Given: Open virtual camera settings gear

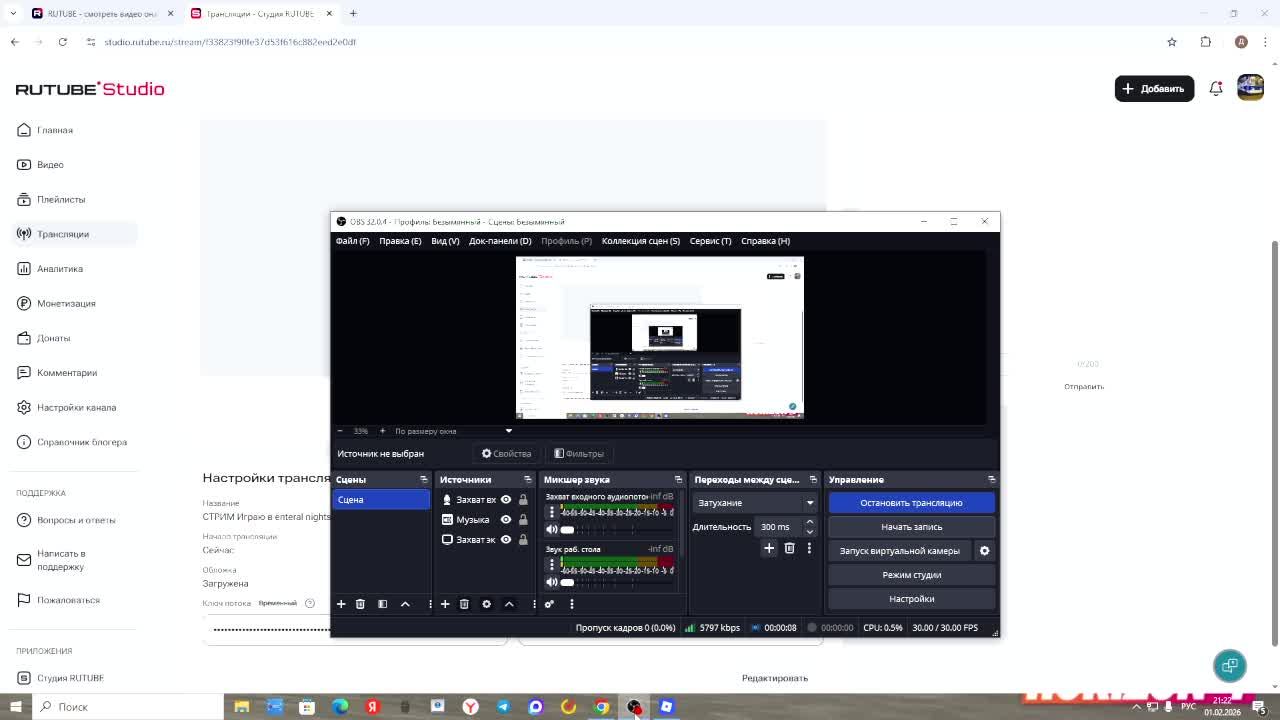Looking at the screenshot, I should [x=984, y=551].
